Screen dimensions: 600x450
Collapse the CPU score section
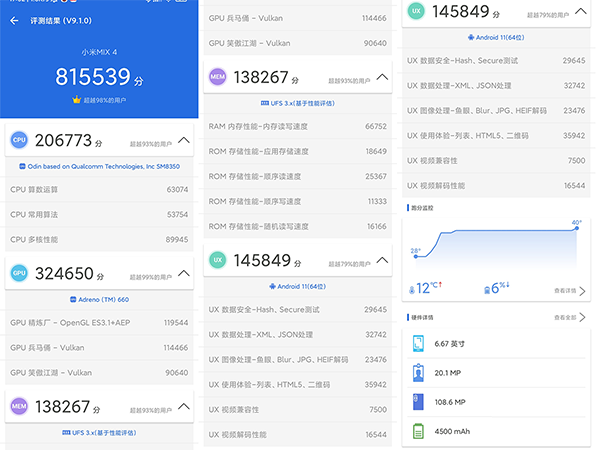(183, 141)
